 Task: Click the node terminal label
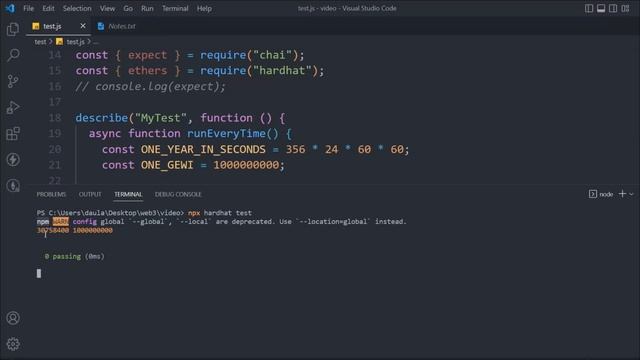tap(606, 194)
